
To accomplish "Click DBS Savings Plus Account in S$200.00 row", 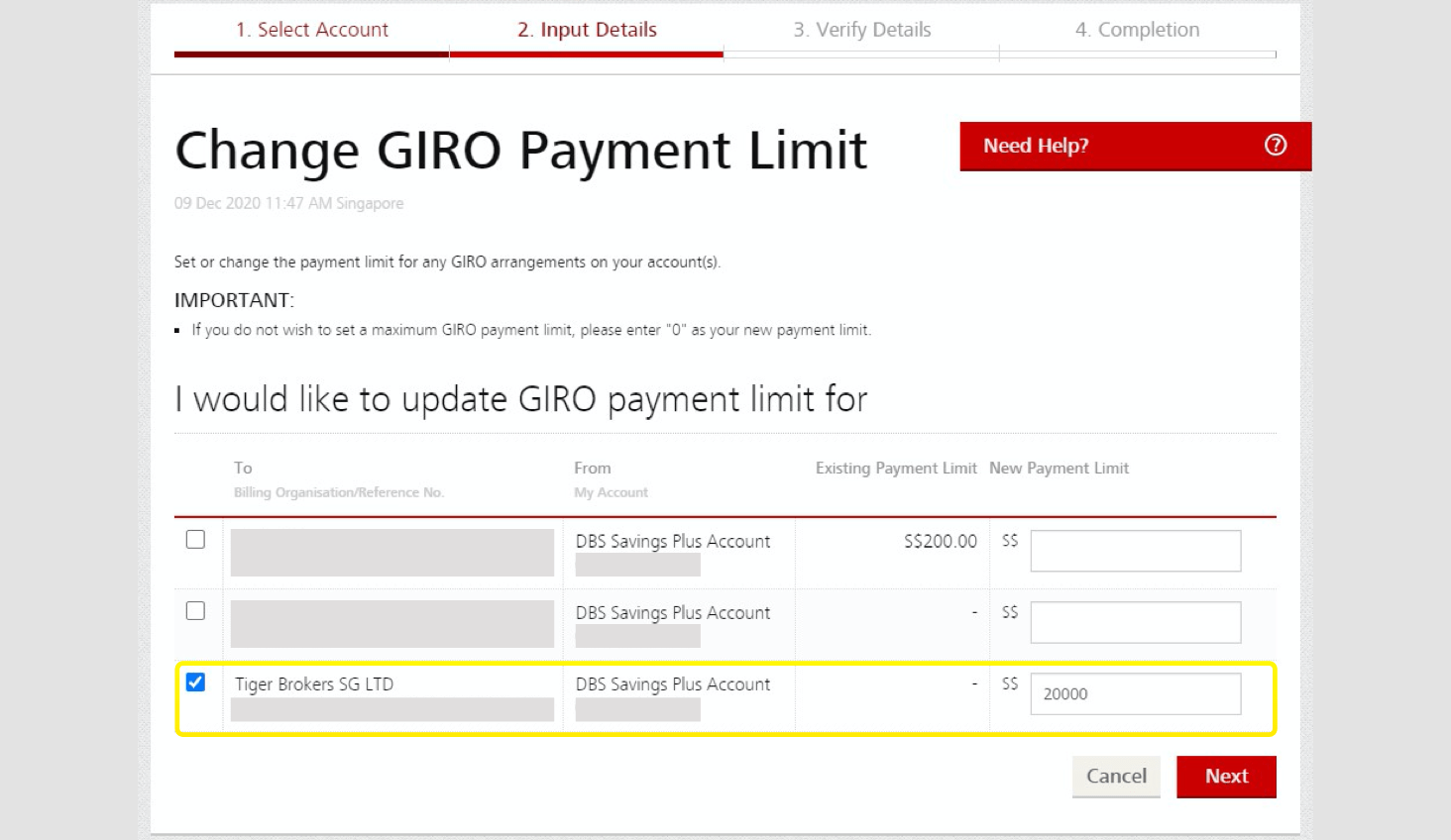I will [673, 542].
